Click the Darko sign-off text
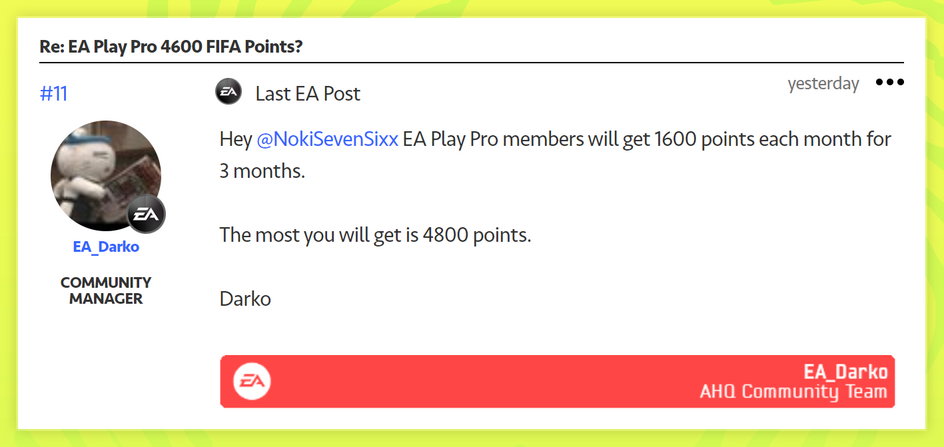This screenshot has height=447, width=944. pyautogui.click(x=245, y=299)
